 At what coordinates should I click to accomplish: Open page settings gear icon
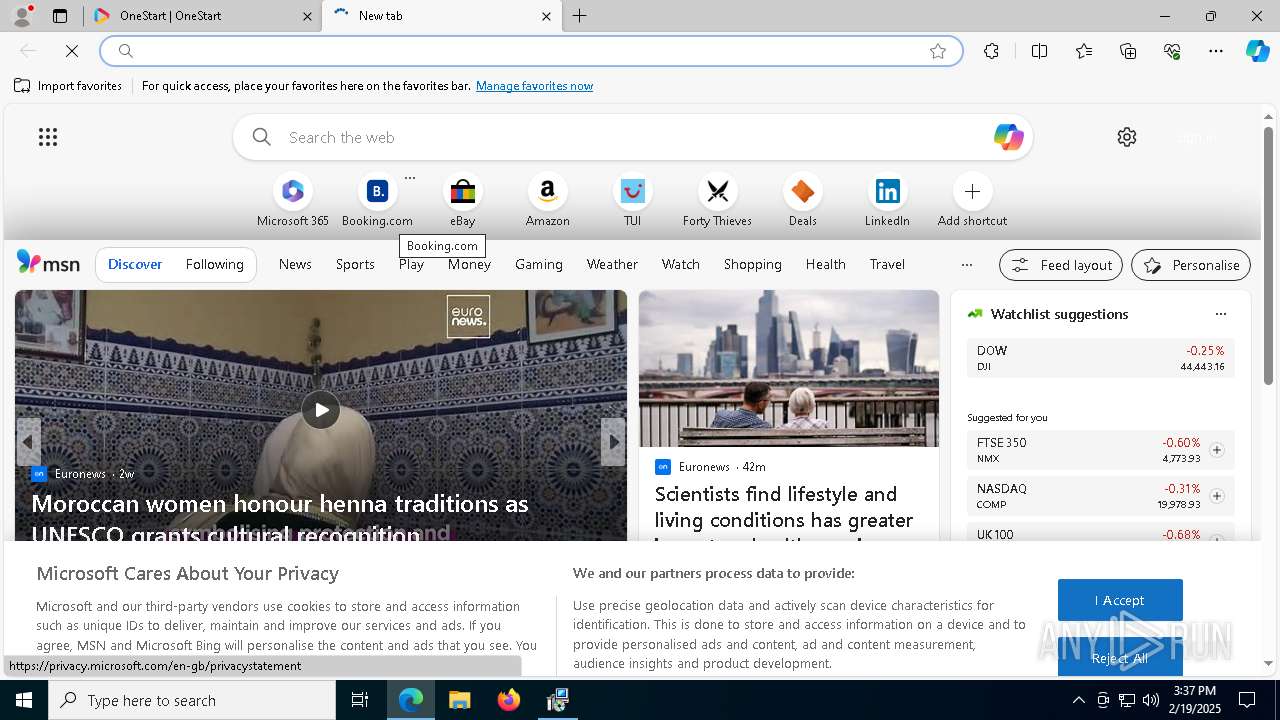tap(1127, 137)
